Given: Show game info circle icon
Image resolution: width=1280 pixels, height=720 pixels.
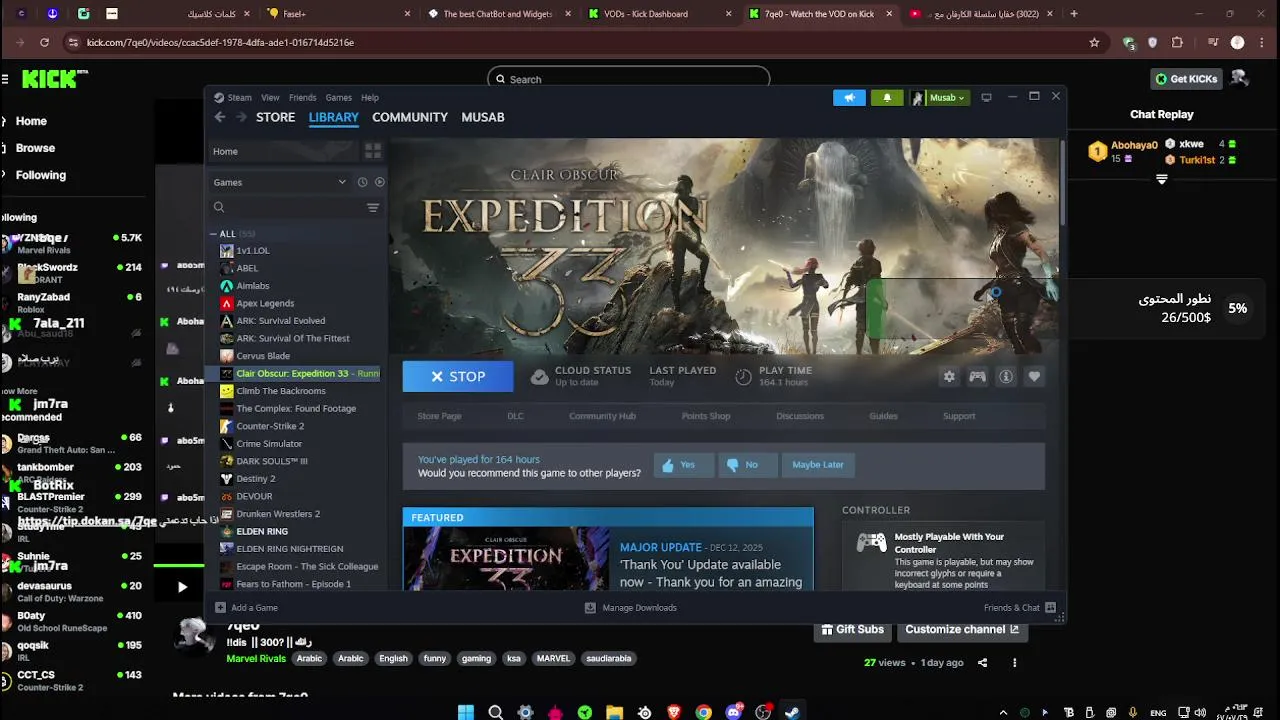Looking at the screenshot, I should click(1006, 376).
